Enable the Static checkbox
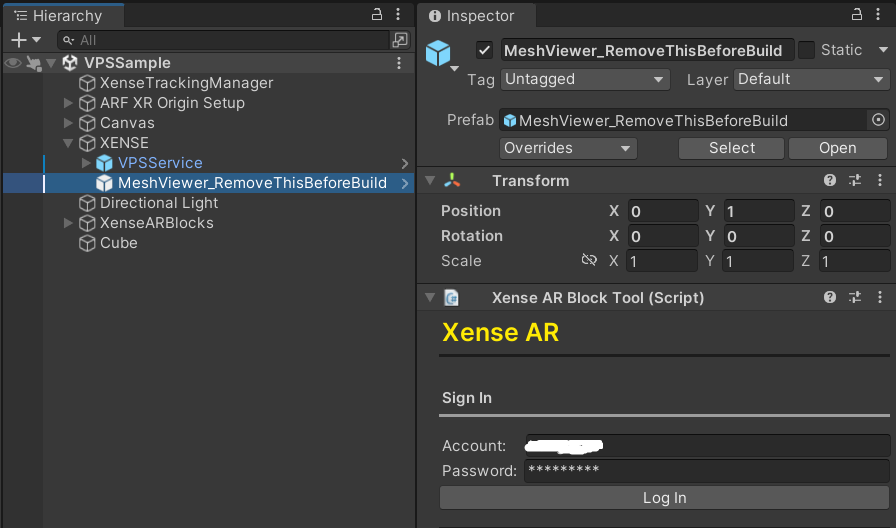The image size is (896, 528). [806, 50]
